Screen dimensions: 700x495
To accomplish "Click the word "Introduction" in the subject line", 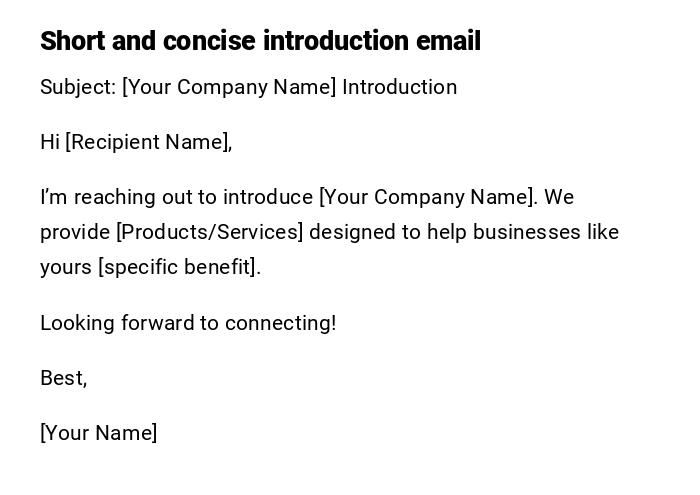I will coord(399,87).
